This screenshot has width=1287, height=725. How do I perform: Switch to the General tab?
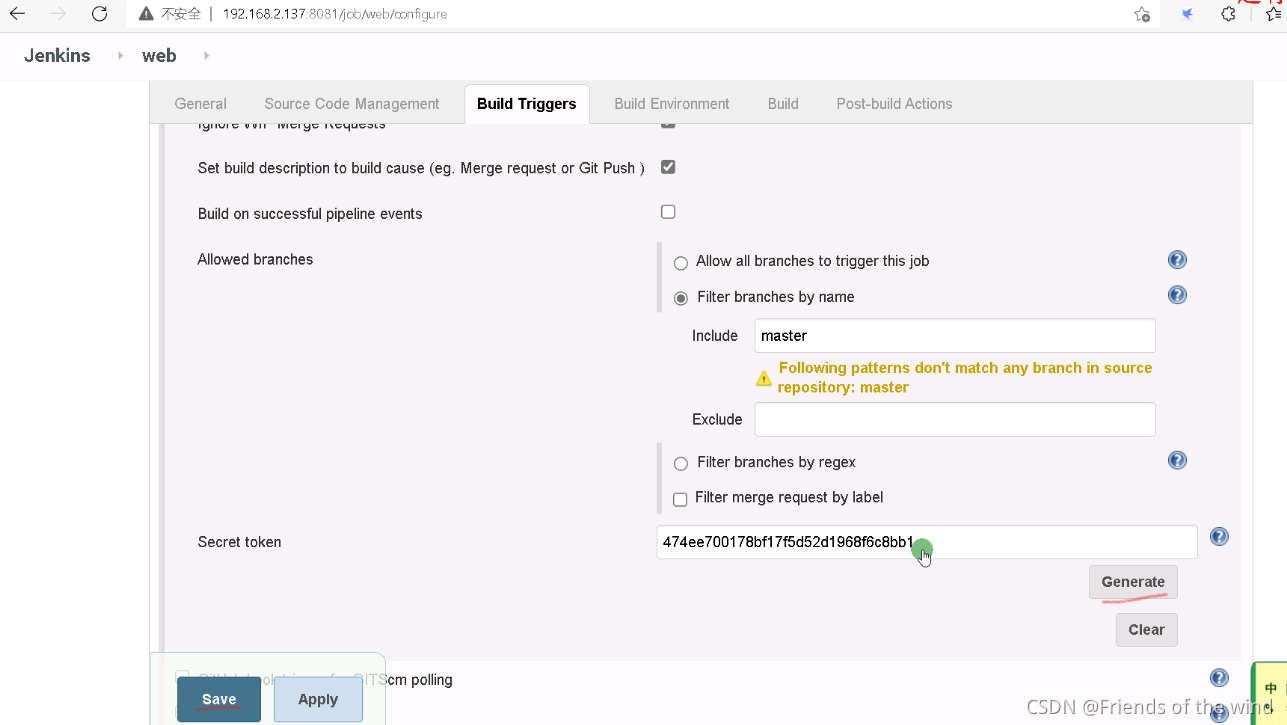pyautogui.click(x=201, y=104)
